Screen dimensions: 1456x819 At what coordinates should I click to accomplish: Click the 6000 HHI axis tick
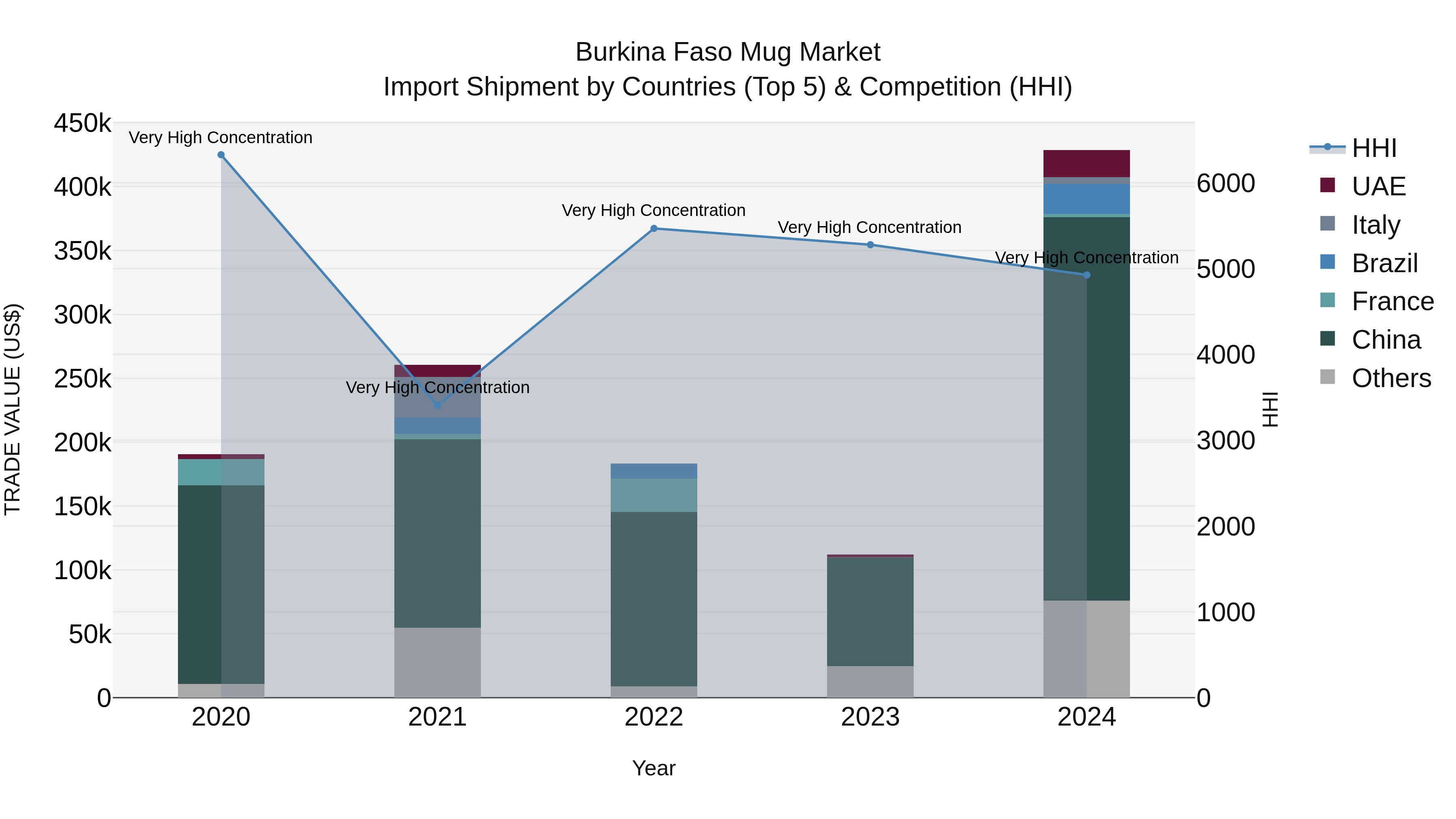pos(1226,183)
